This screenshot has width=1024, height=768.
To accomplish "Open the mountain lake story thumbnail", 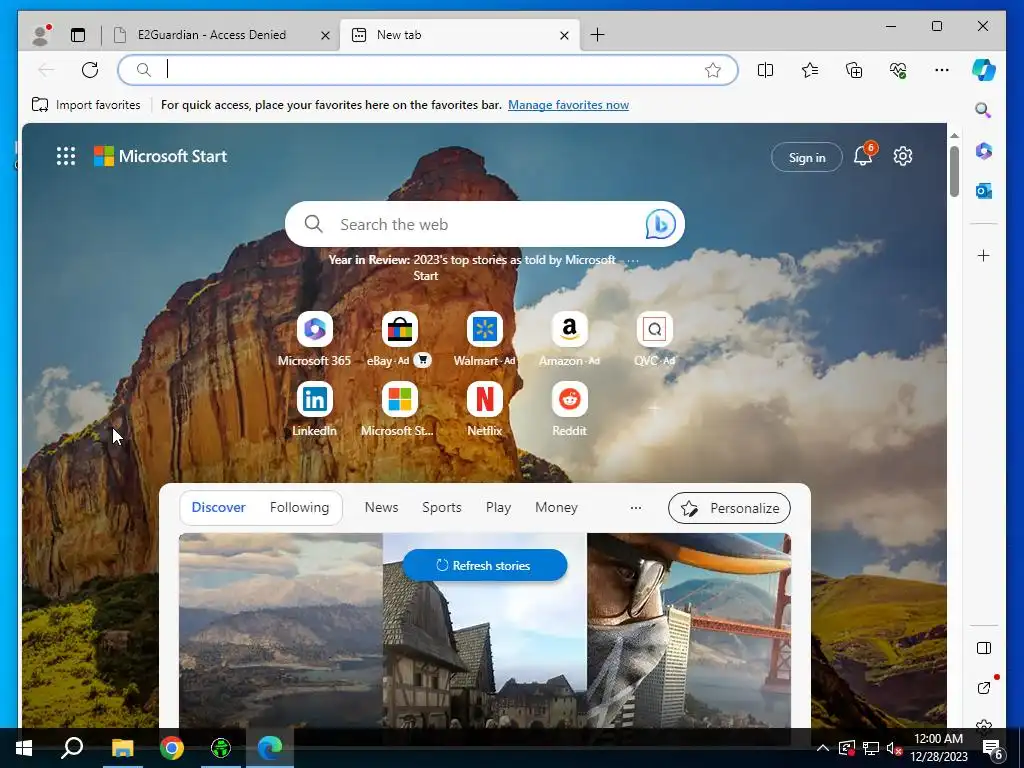I will pos(281,630).
